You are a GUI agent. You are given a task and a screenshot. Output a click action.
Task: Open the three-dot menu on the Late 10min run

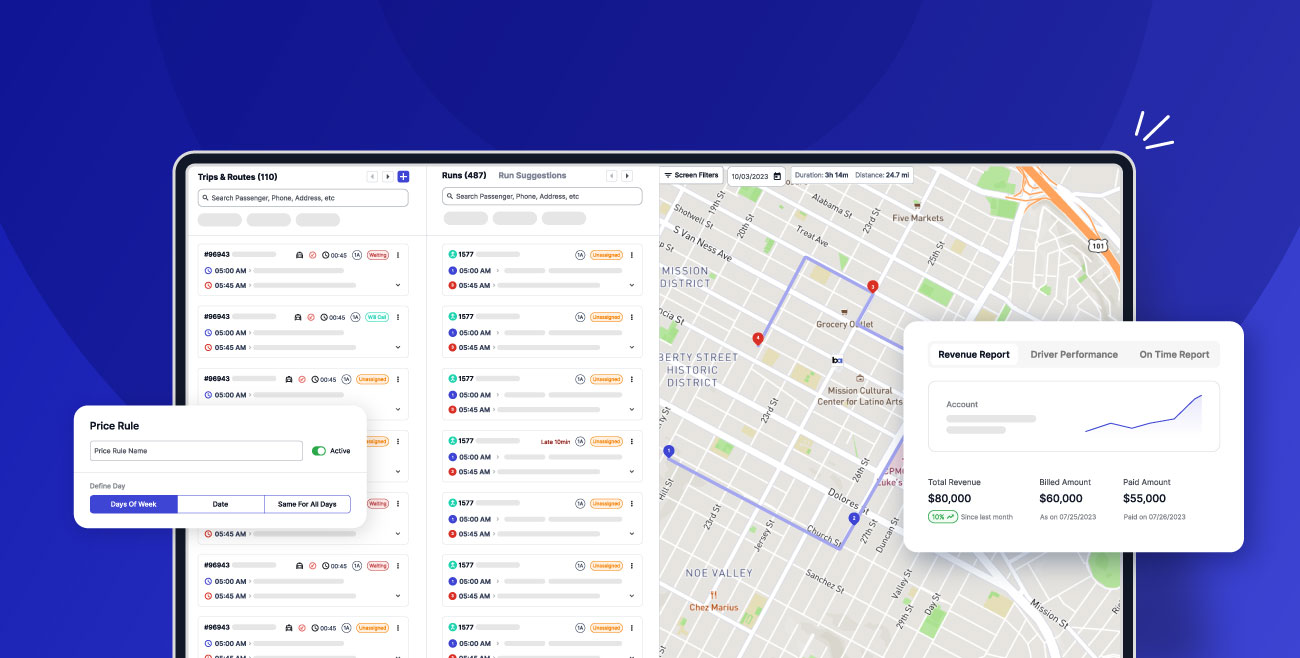tap(633, 441)
